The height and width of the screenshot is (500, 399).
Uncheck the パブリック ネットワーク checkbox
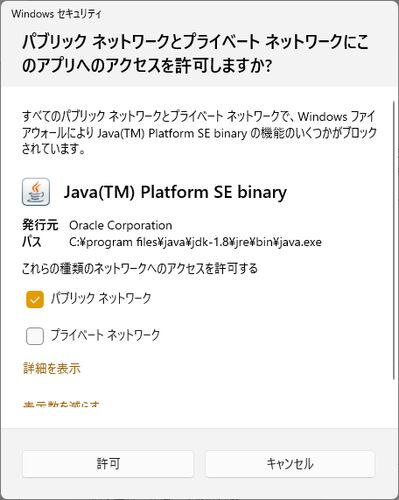pos(35,299)
